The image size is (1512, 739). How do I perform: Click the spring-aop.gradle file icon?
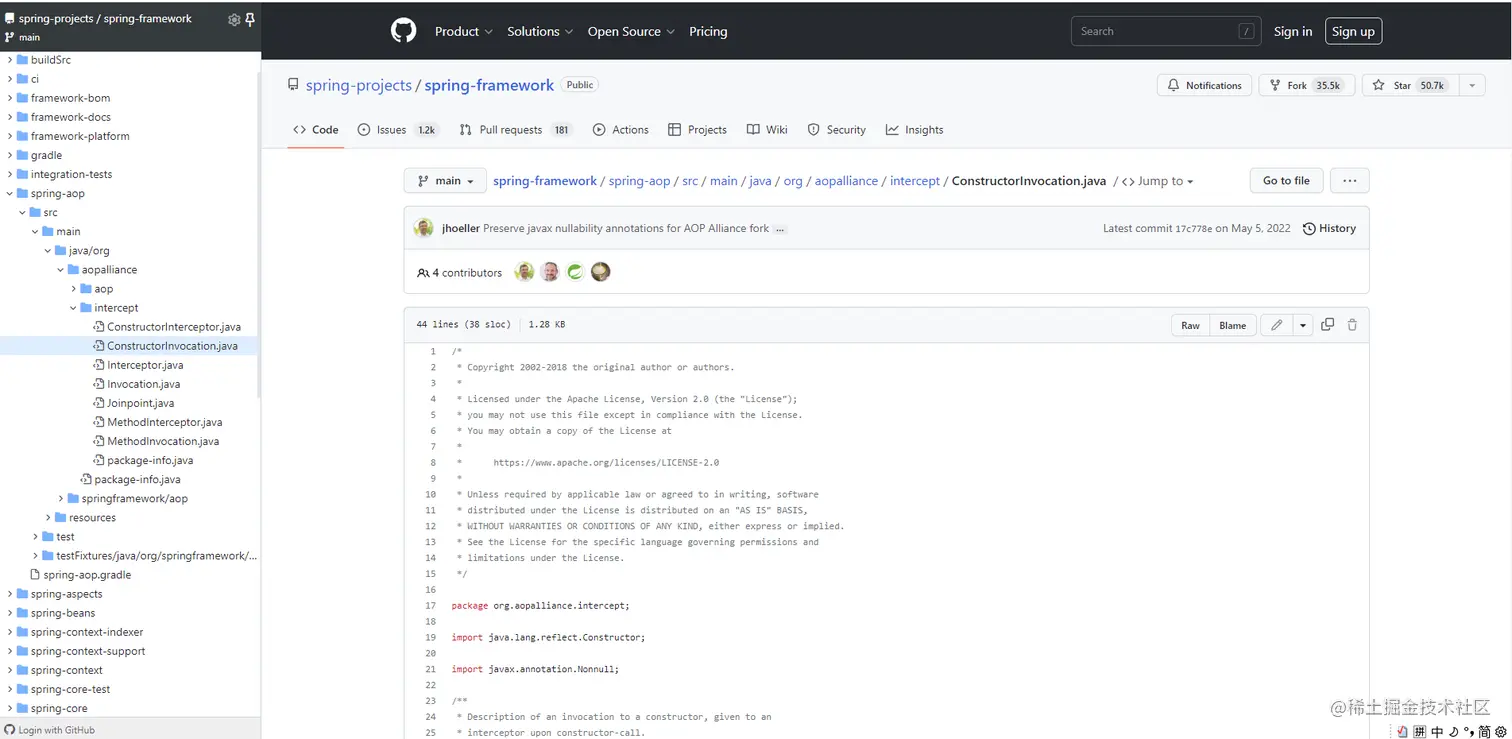tap(35, 575)
